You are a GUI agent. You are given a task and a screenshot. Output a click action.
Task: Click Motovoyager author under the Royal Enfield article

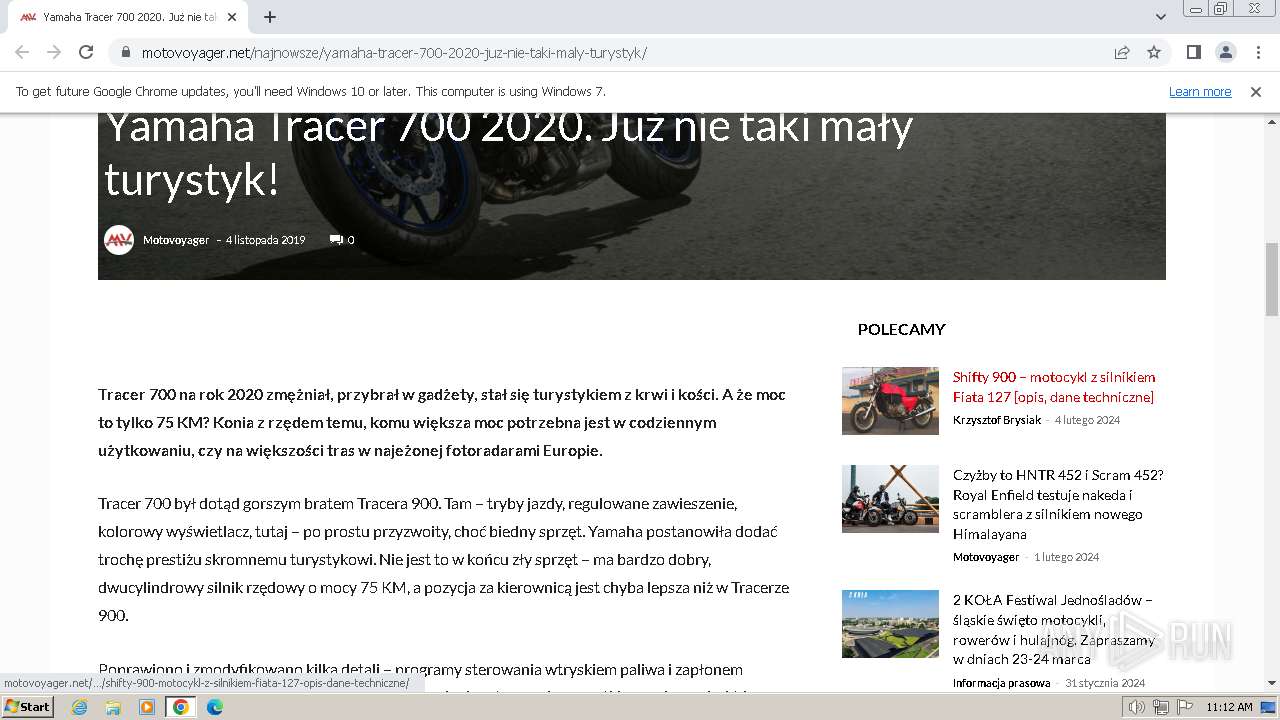pos(986,557)
